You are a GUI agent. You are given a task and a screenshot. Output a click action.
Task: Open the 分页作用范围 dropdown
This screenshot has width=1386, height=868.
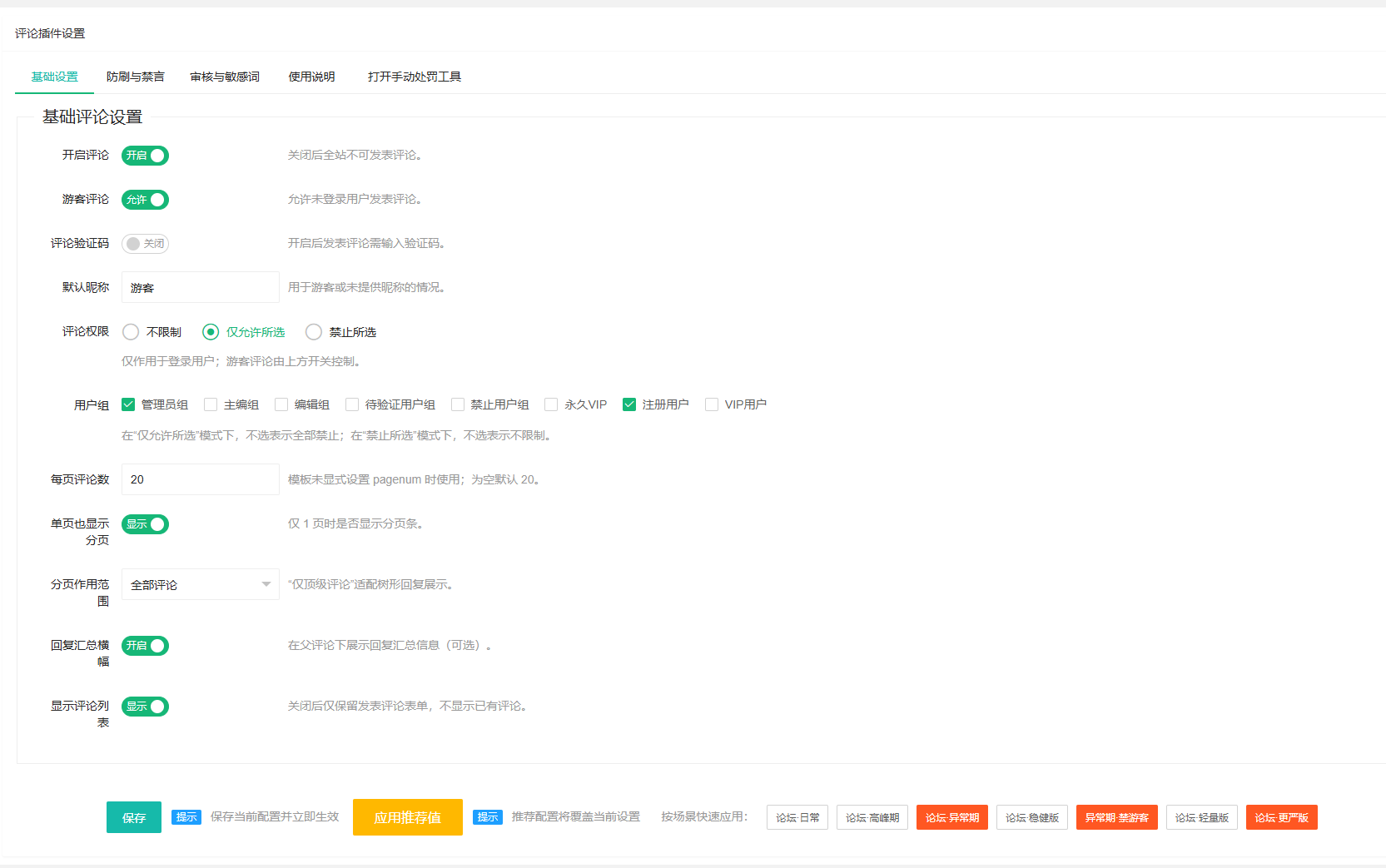click(x=200, y=585)
